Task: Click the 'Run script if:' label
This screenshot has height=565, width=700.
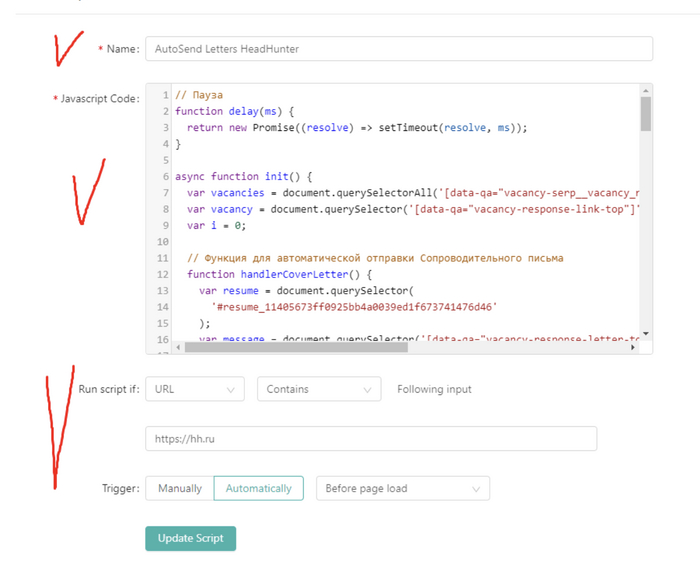Action: click(x=109, y=389)
